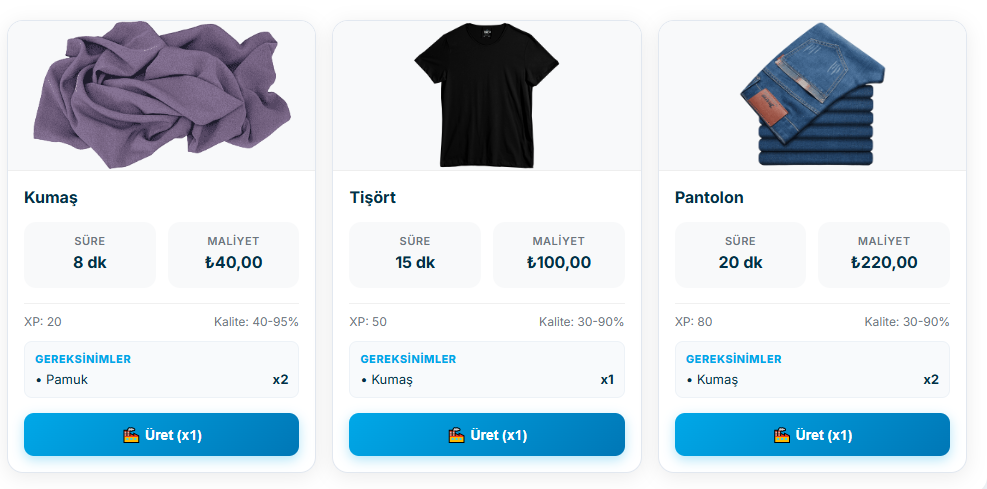The image size is (987, 489).
Task: Click the factory icon on Tişört's Üret button
Action: point(456,435)
